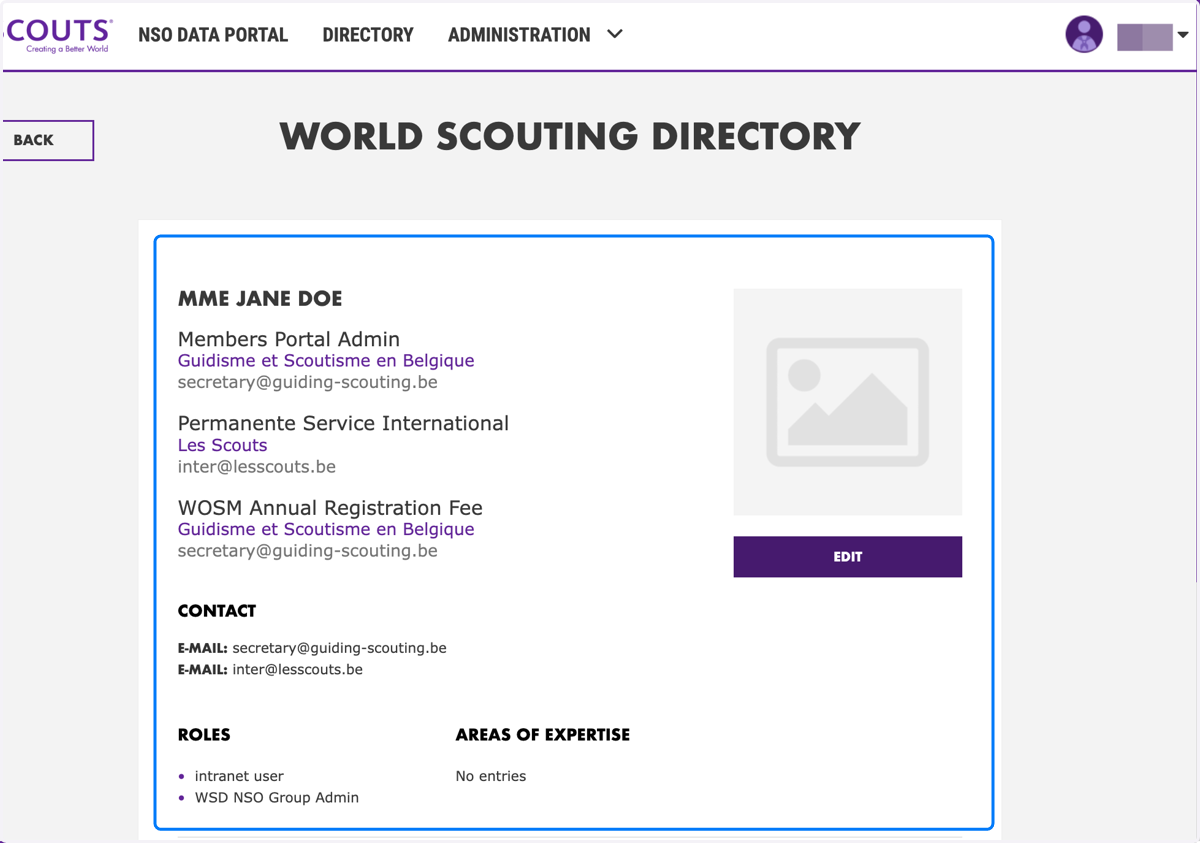Click the Members Portal Admin title

click(289, 339)
